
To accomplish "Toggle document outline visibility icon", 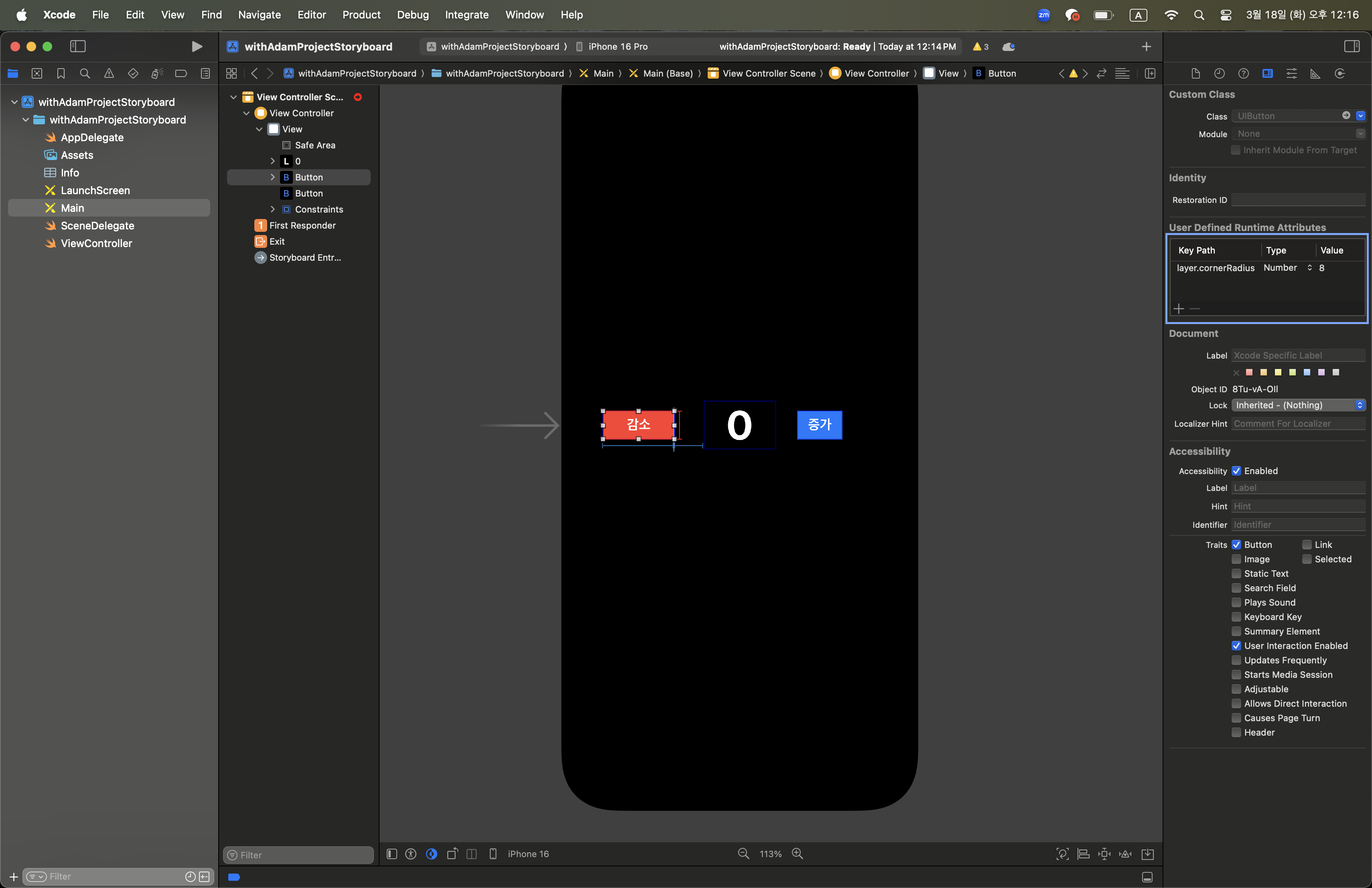I will (x=392, y=854).
